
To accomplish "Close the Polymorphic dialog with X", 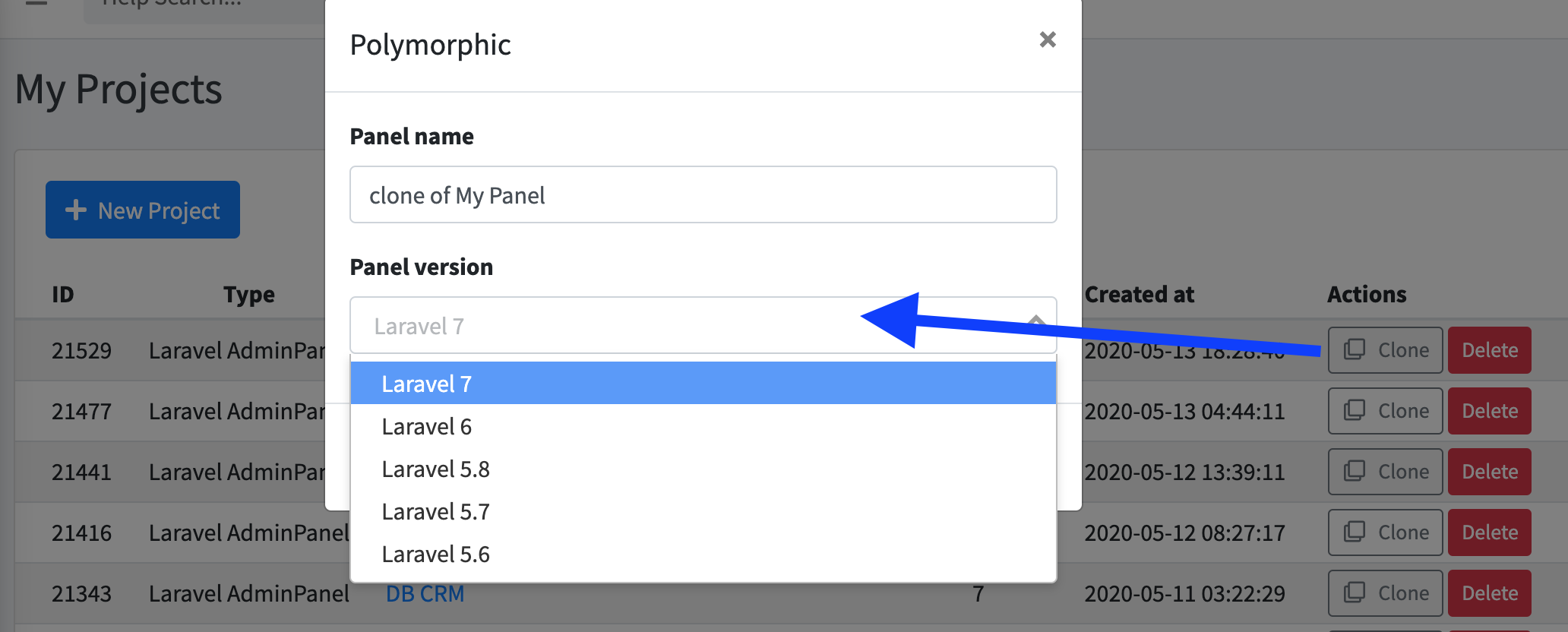I will [x=1048, y=39].
